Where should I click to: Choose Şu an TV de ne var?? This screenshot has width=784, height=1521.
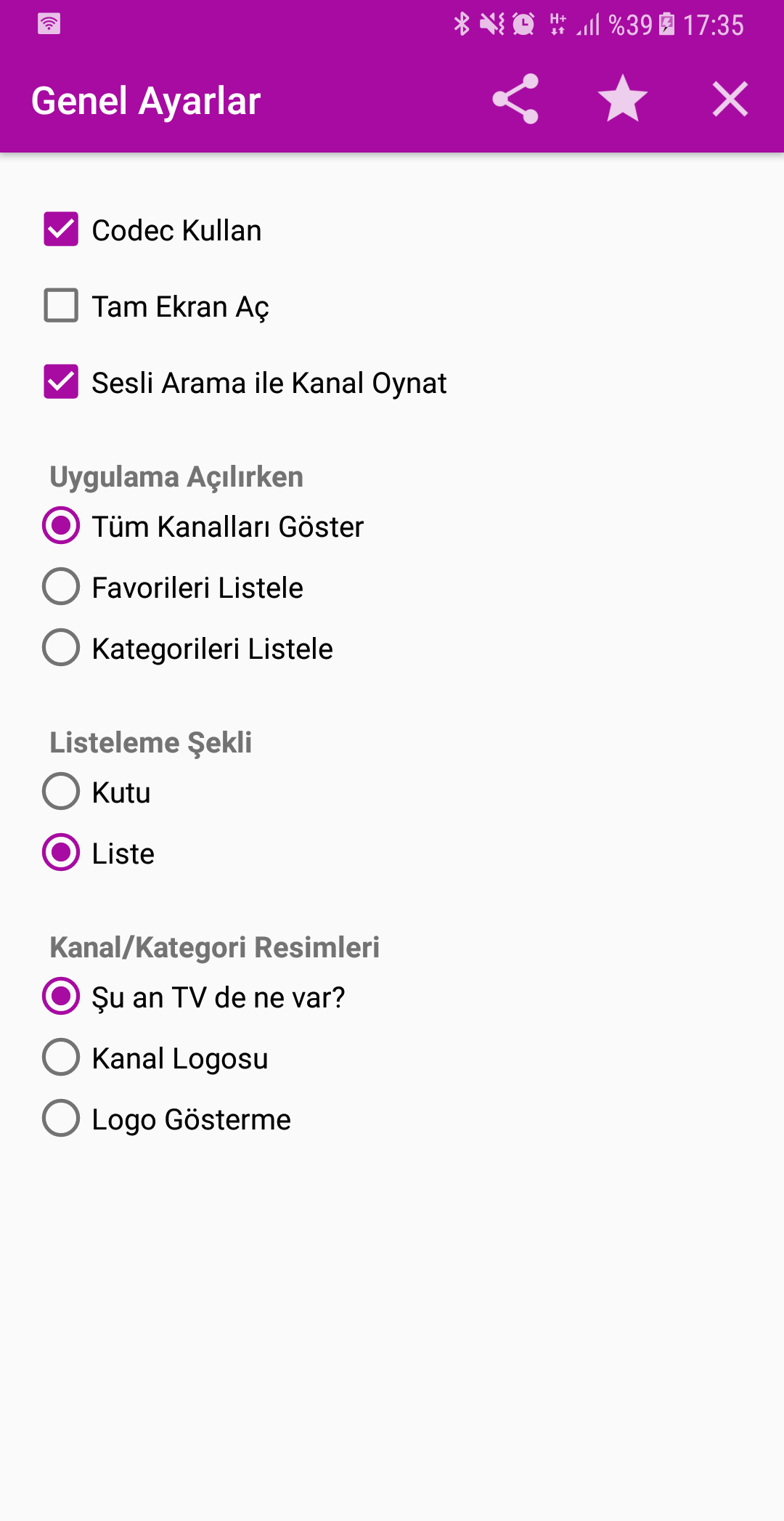[61, 996]
